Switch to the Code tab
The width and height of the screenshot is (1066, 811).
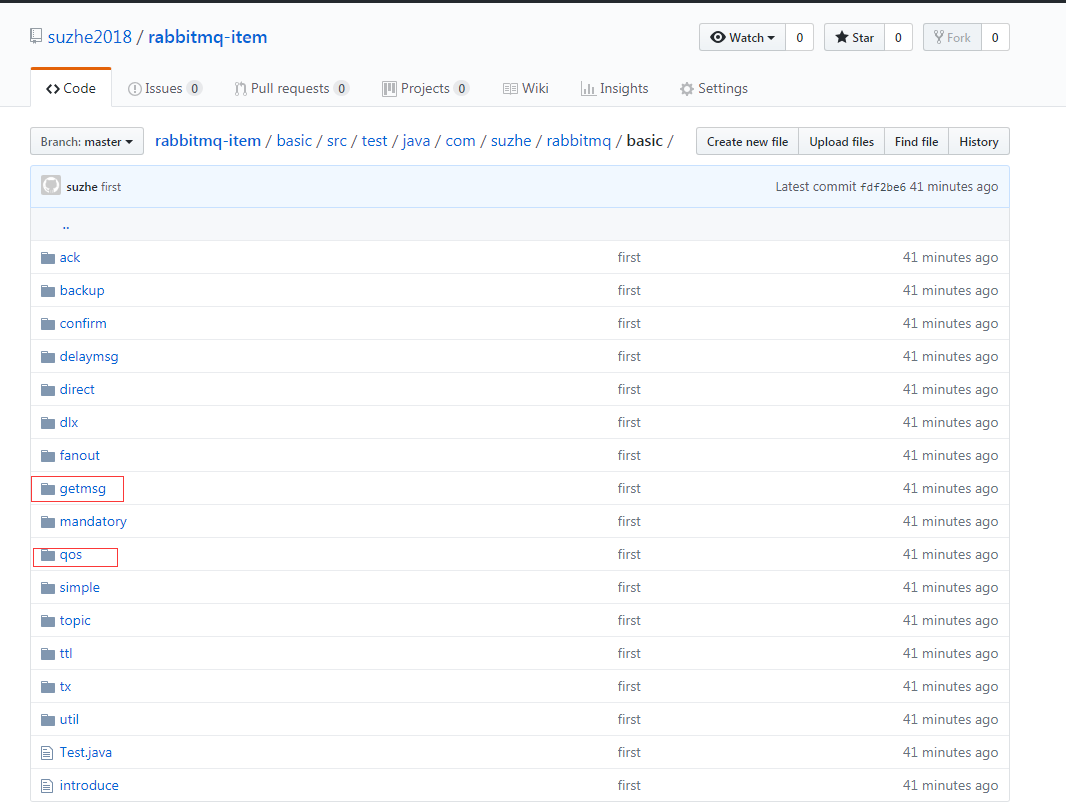(x=71, y=88)
